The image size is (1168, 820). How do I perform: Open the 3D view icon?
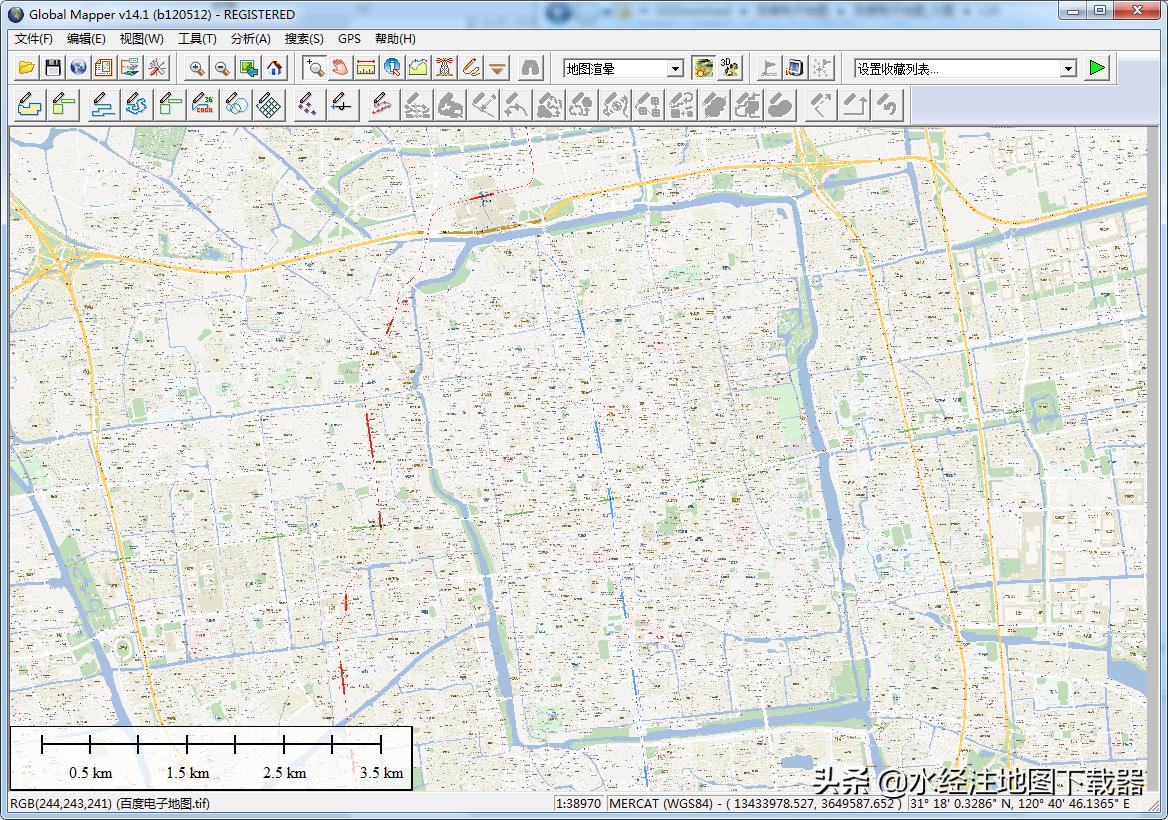tap(731, 69)
